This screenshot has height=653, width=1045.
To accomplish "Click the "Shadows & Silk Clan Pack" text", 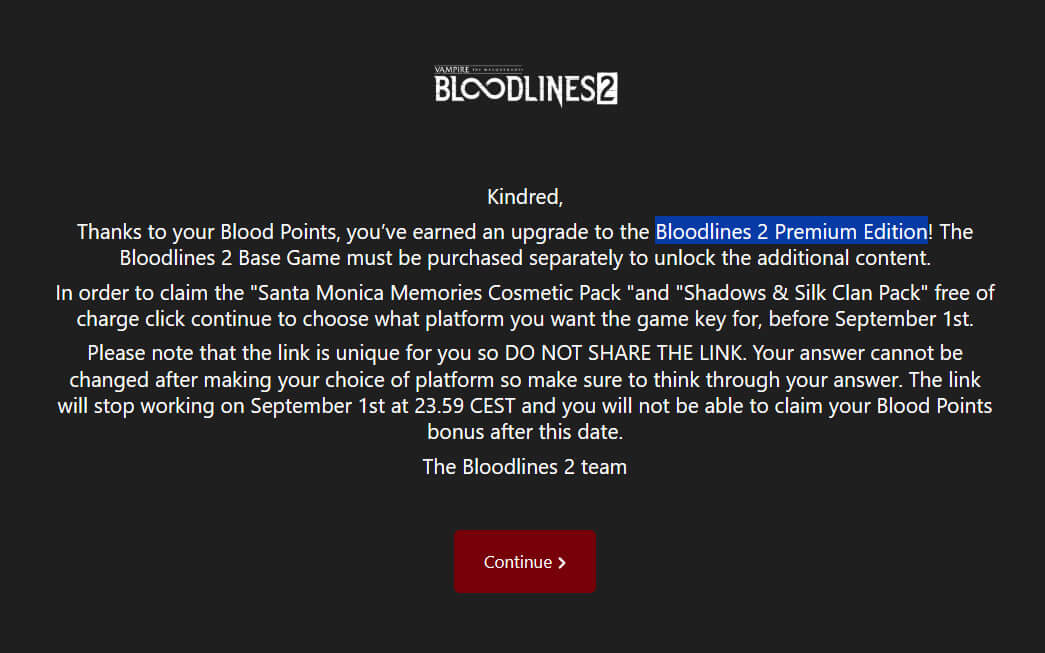I will (802, 293).
